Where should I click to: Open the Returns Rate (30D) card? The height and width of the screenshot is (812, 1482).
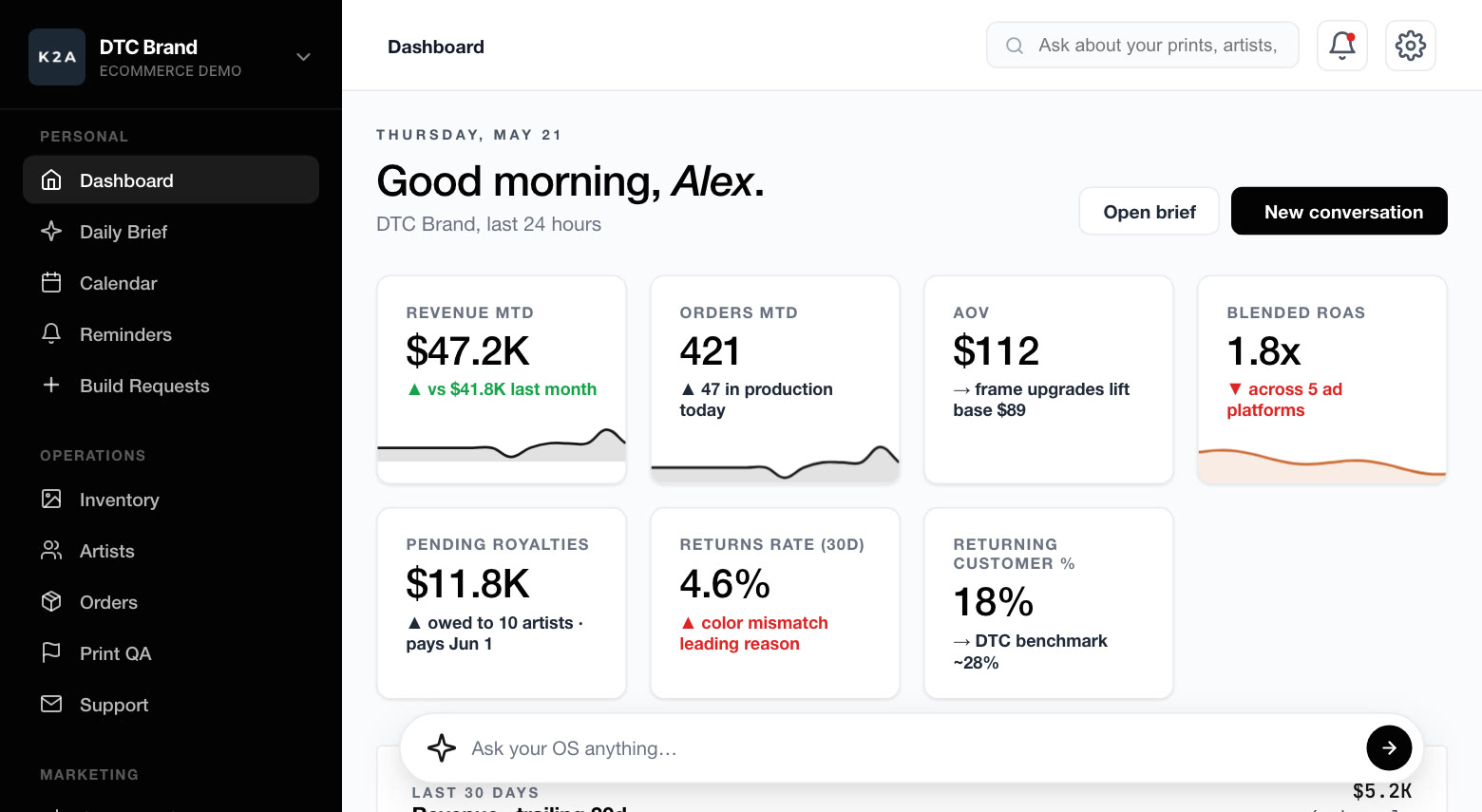point(775,603)
